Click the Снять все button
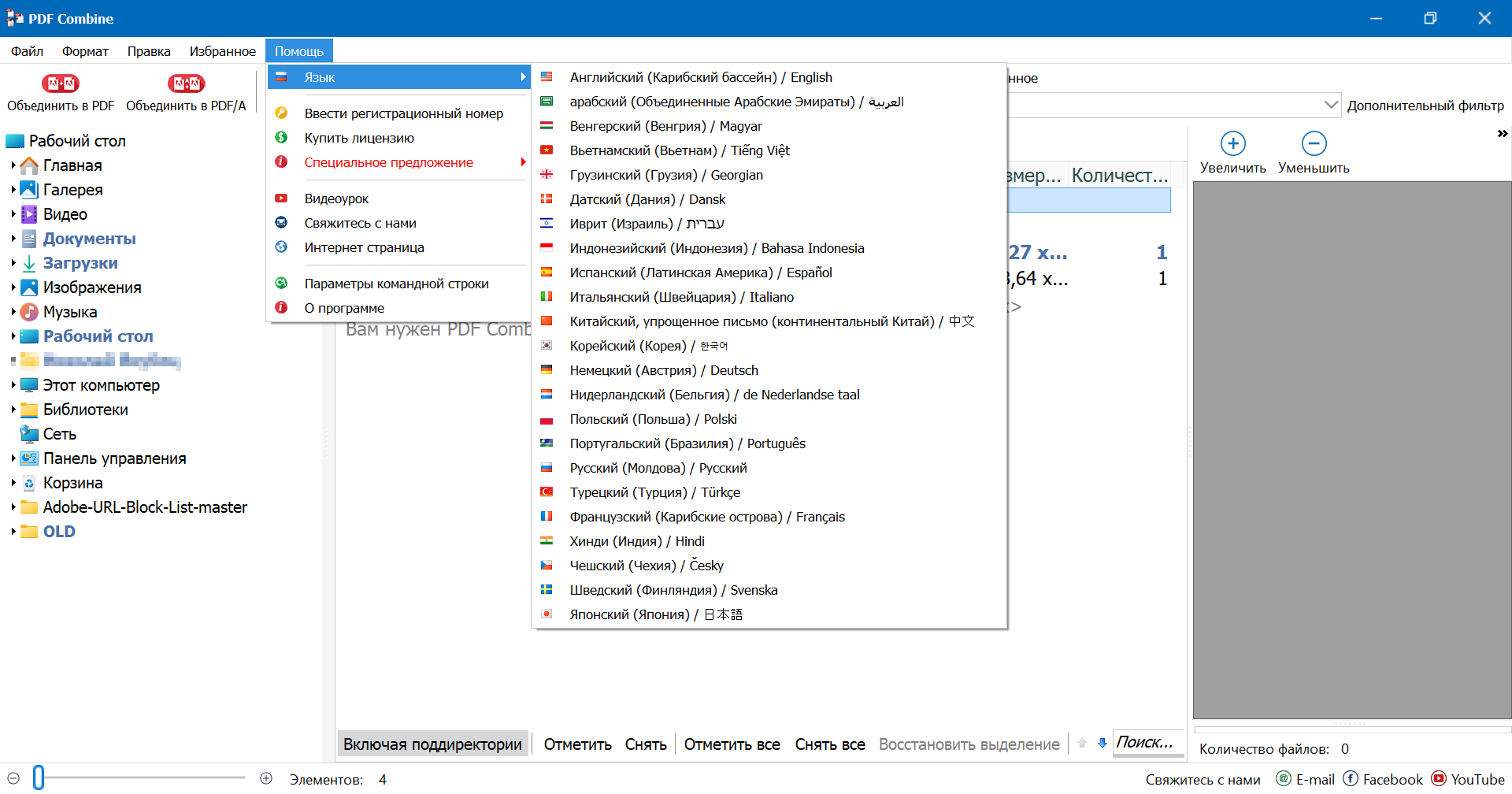Image resolution: width=1512 pixels, height=794 pixels. pos(830,744)
